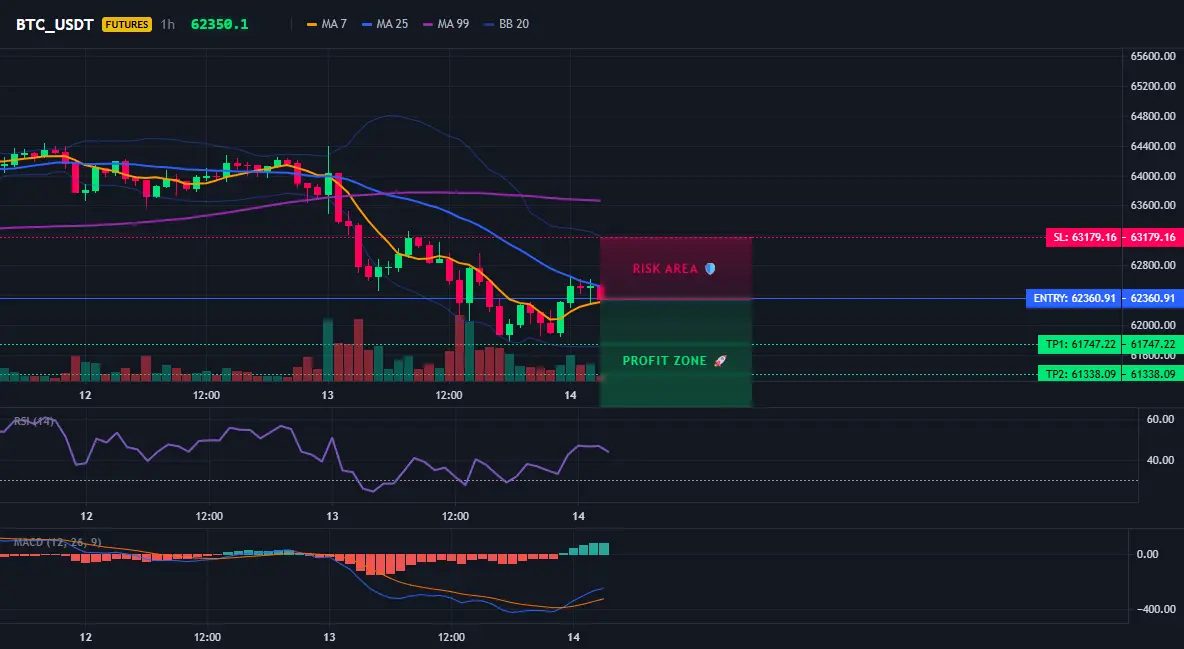Click the 13 date label under main chart

pos(327,395)
